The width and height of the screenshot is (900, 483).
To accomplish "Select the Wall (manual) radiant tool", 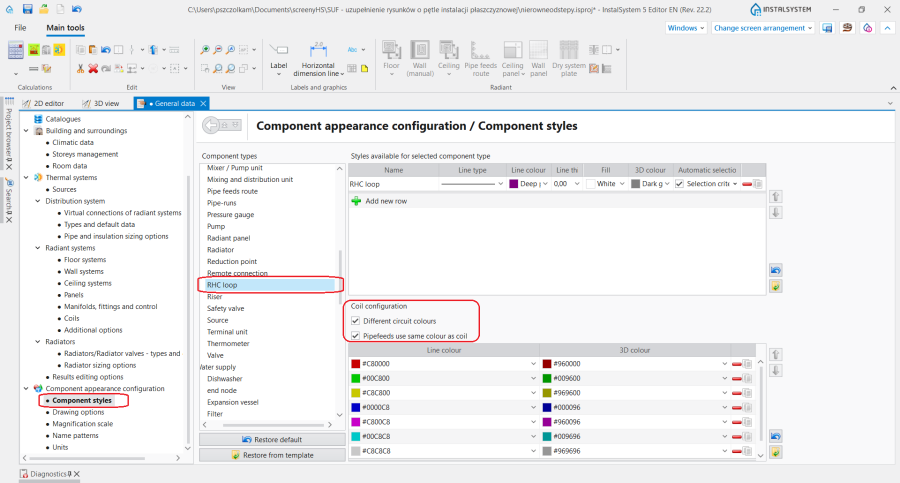I will [x=420, y=59].
